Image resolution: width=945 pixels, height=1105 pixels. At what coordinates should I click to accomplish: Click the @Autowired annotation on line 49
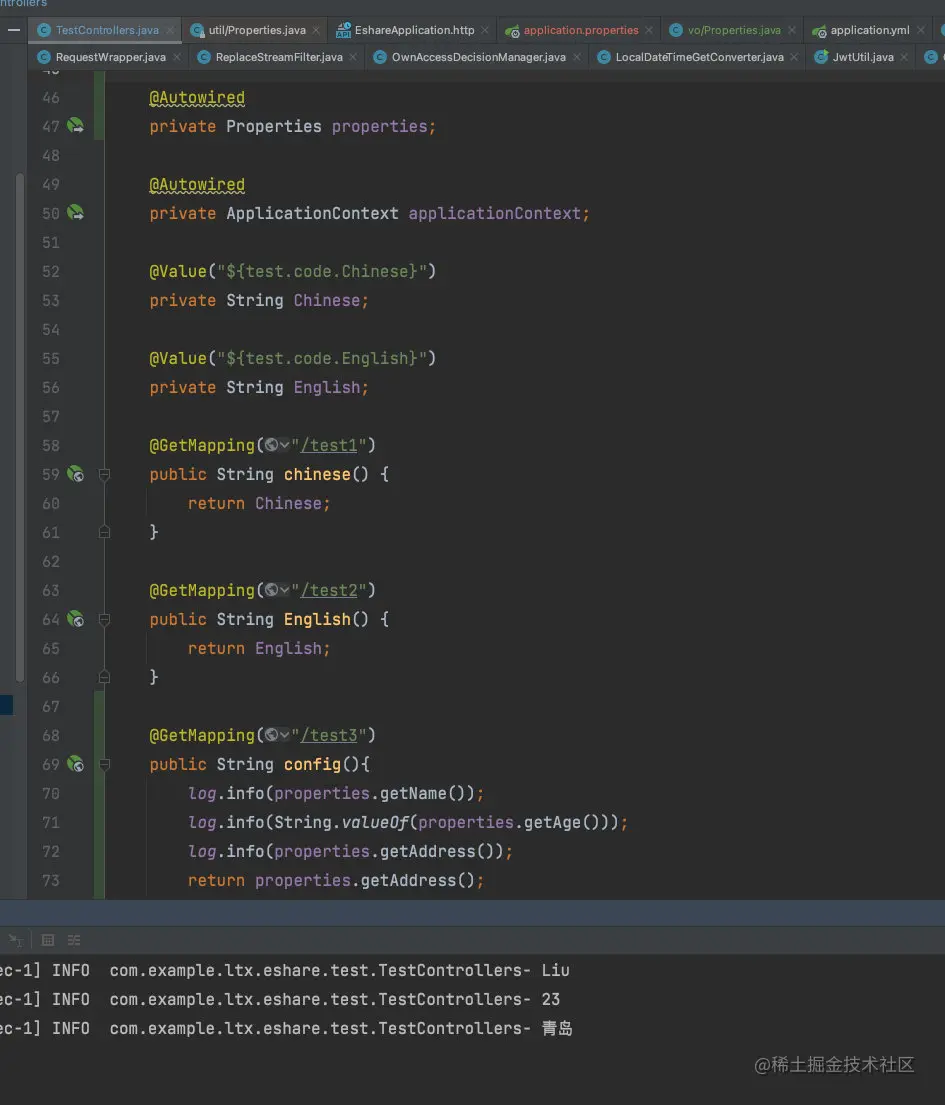(x=197, y=185)
